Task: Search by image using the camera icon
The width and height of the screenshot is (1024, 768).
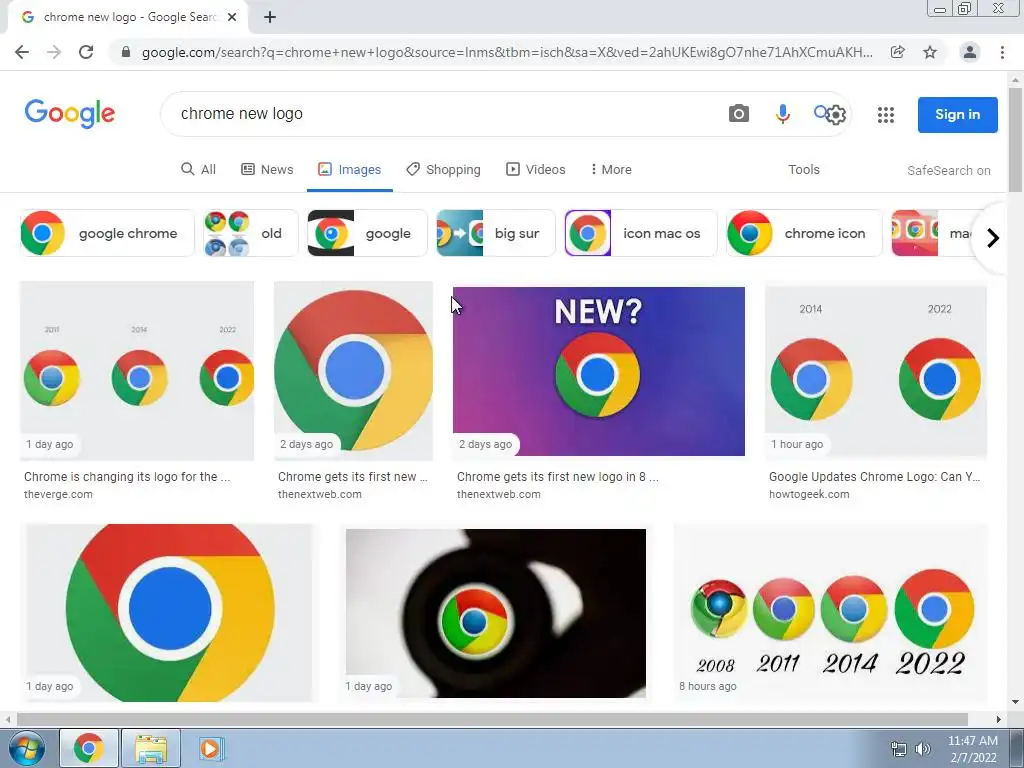Action: 739,114
